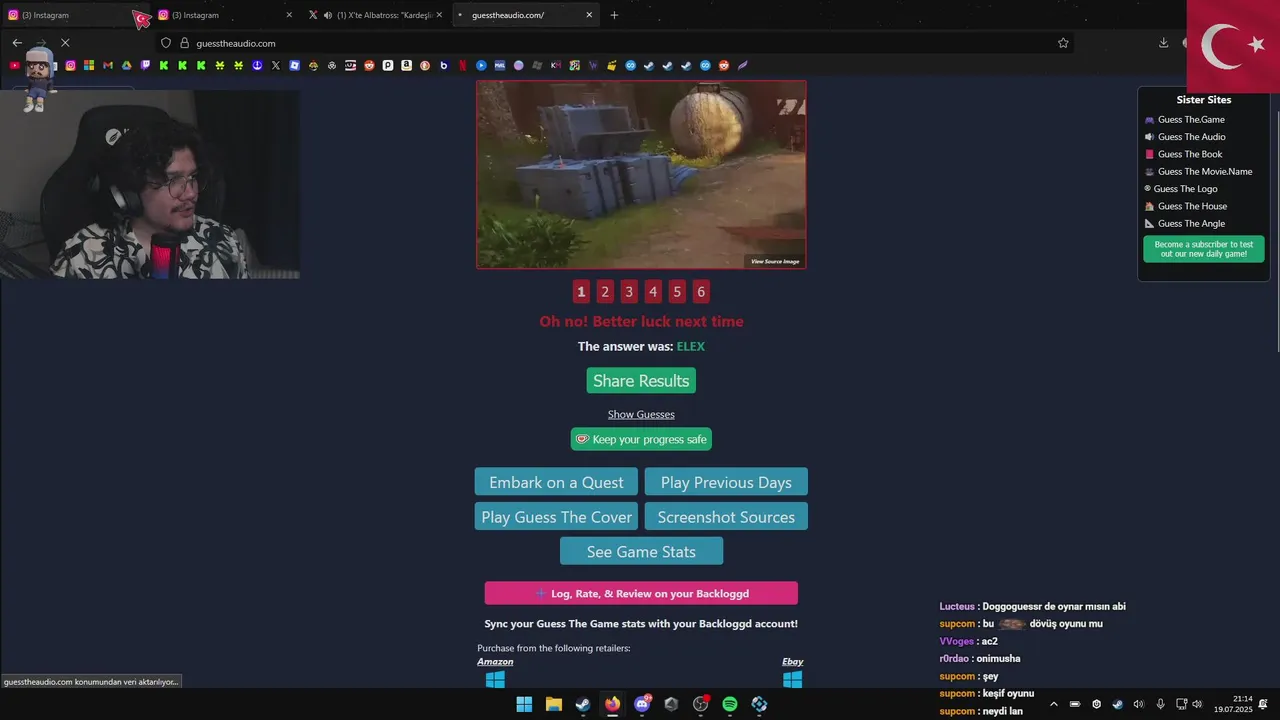Expand the Show Guesses link
1280x720 pixels.
click(641, 414)
